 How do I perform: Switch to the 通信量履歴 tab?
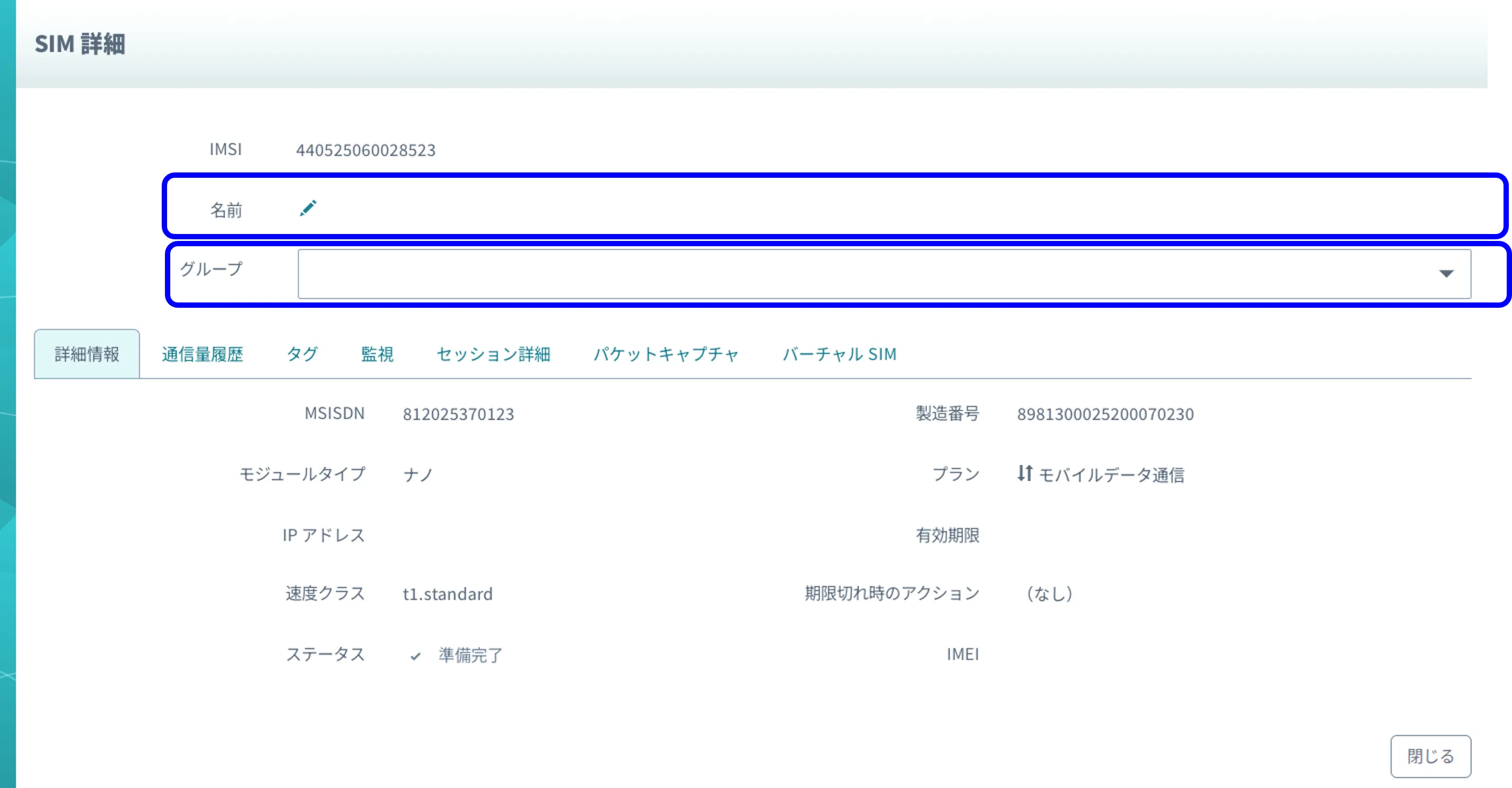[x=202, y=354]
